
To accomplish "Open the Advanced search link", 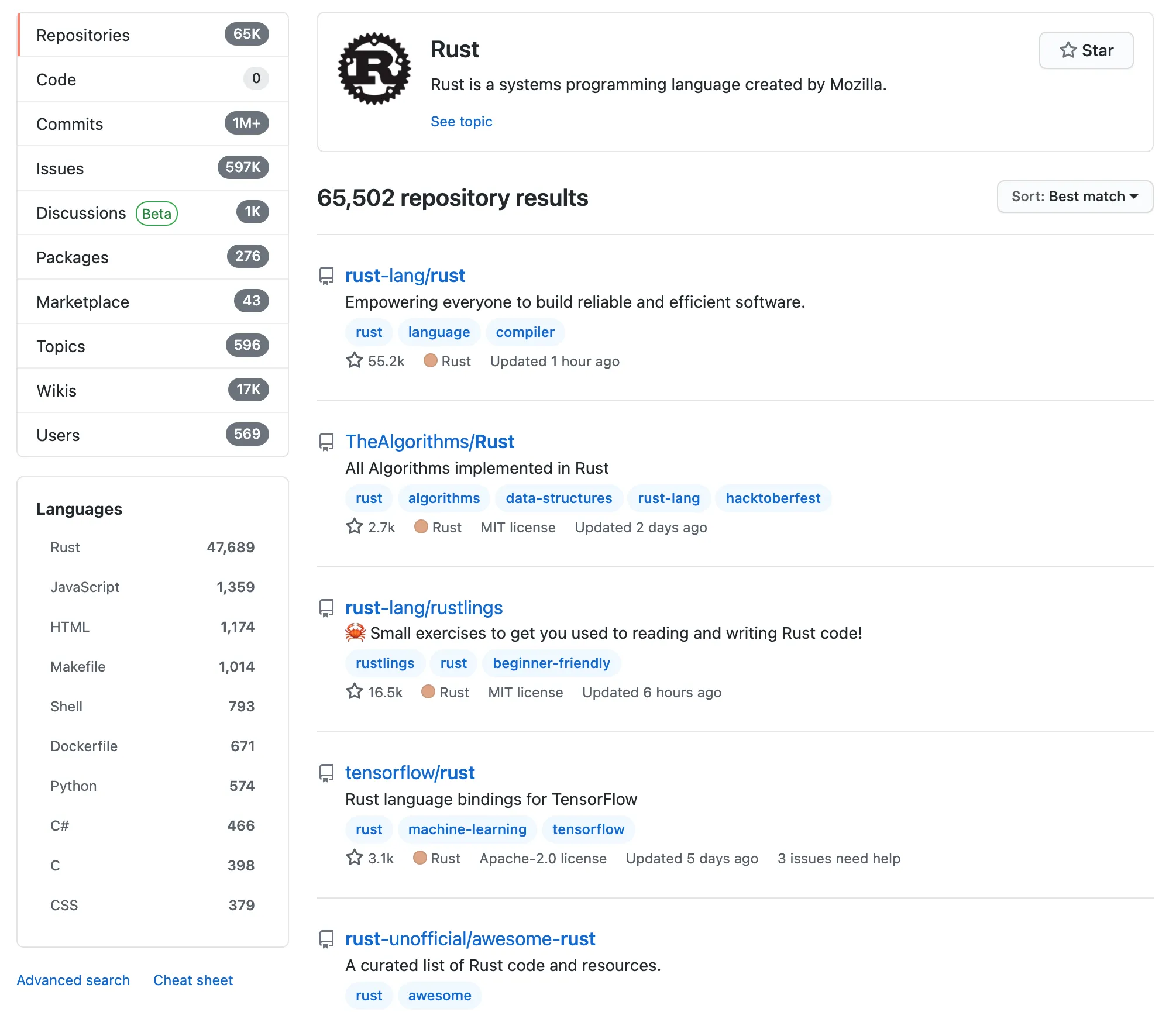I will (73, 980).
